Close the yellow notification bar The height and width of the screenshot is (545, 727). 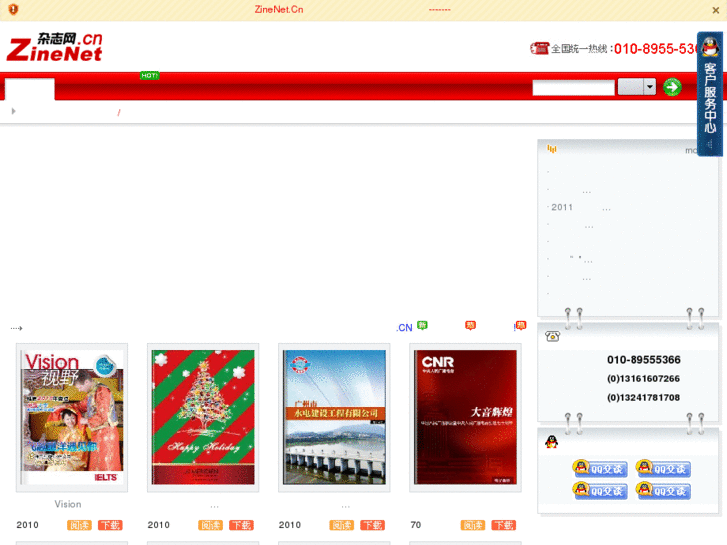715,10
